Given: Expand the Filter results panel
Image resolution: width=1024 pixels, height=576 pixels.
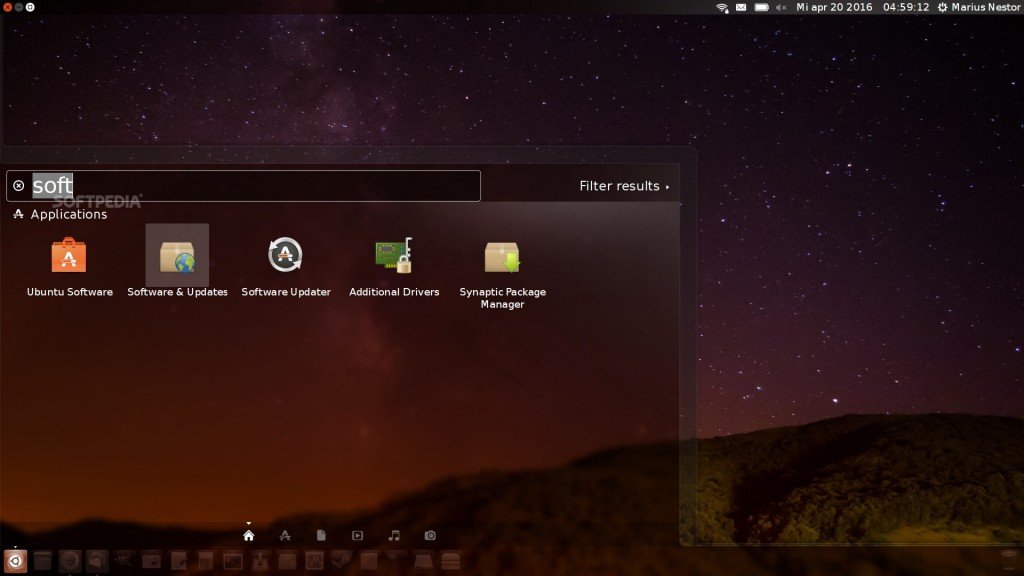Looking at the screenshot, I should coord(624,186).
